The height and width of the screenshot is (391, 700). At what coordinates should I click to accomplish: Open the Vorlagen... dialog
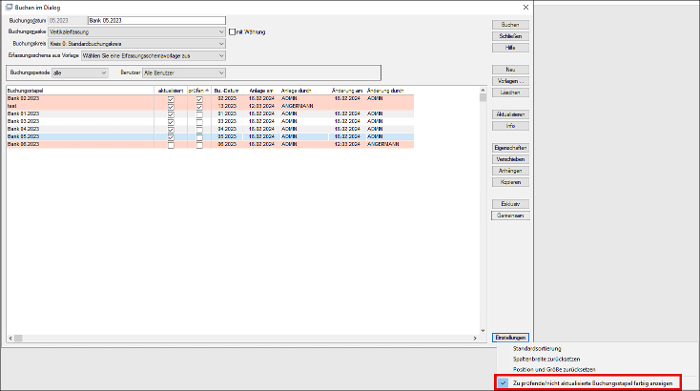point(510,81)
